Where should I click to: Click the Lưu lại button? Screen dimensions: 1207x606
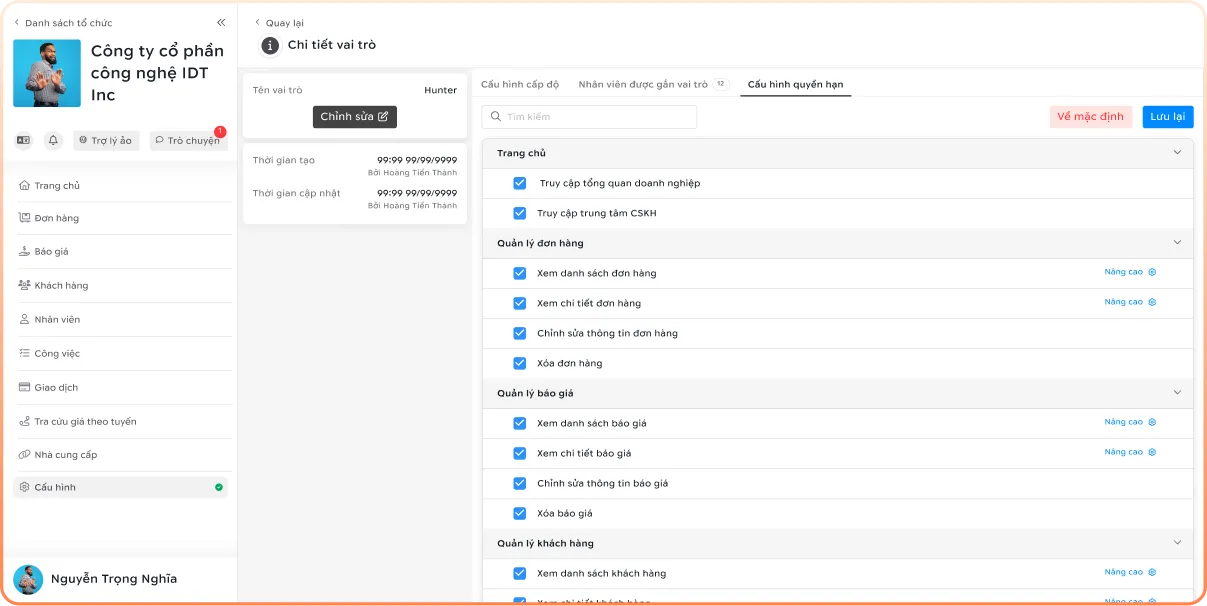coord(1168,117)
